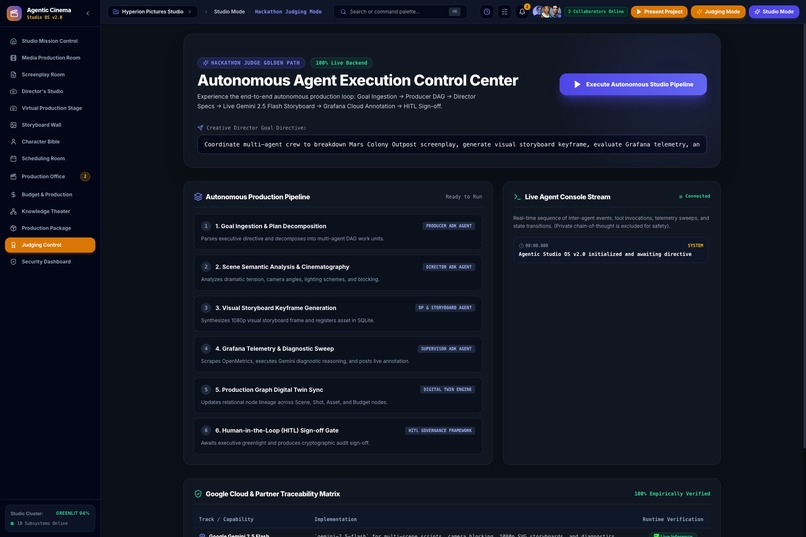Click the HITL GOVERNANCE FRAMEWORK tag
This screenshot has width=806, height=537.
[440, 431]
